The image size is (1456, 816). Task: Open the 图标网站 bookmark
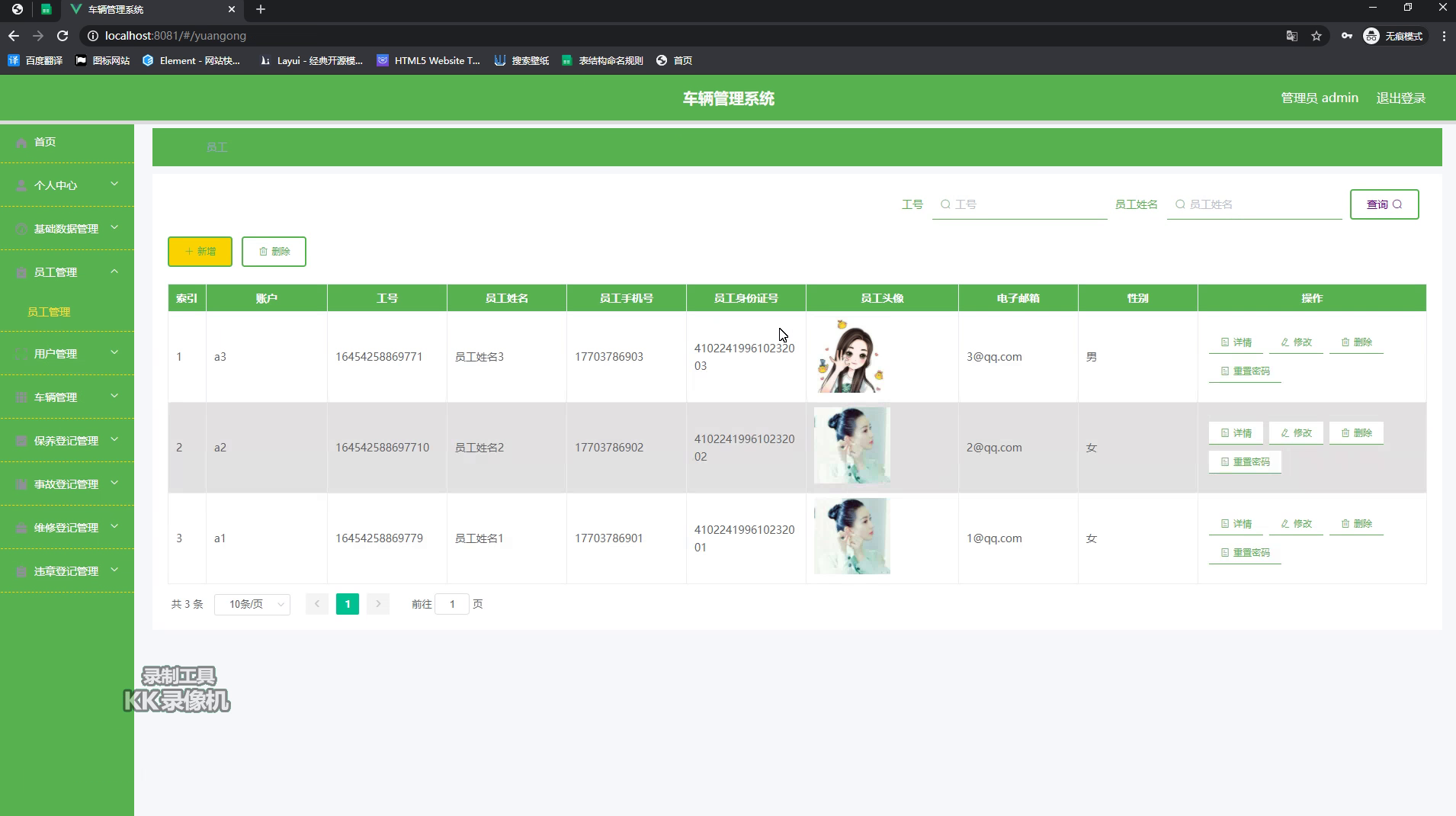click(102, 60)
